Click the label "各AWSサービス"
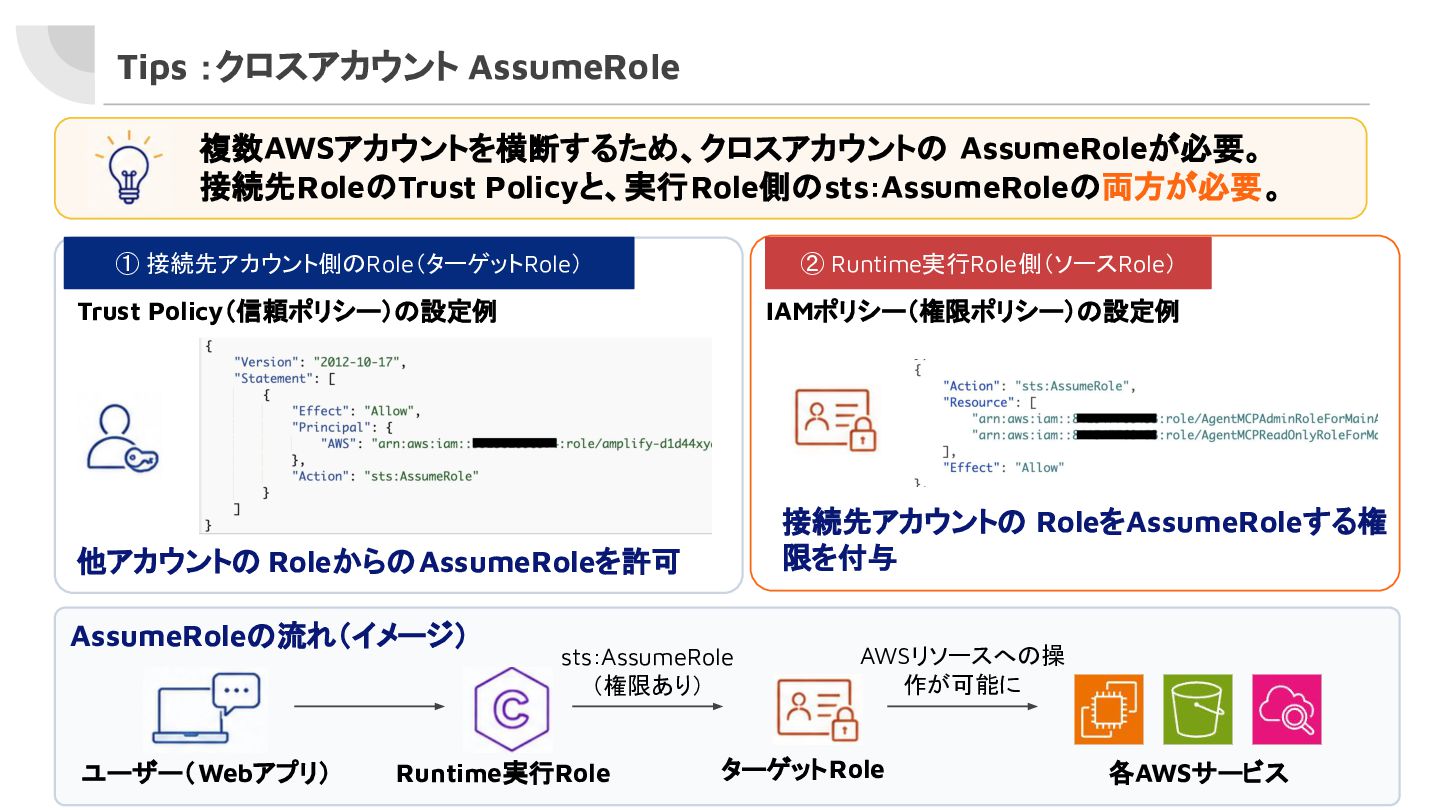 point(1199,773)
